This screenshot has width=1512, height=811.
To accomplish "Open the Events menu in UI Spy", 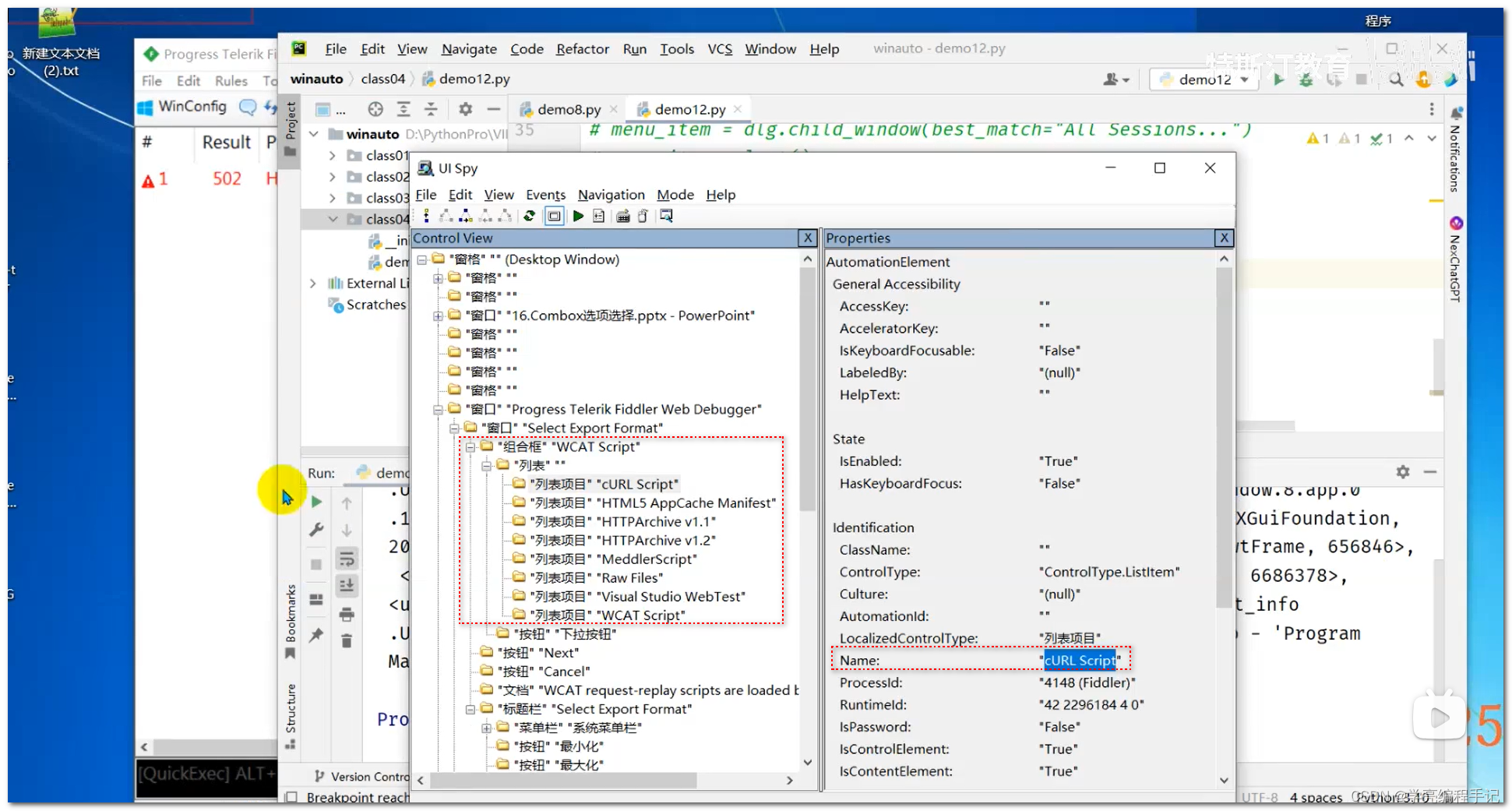I will [x=545, y=195].
